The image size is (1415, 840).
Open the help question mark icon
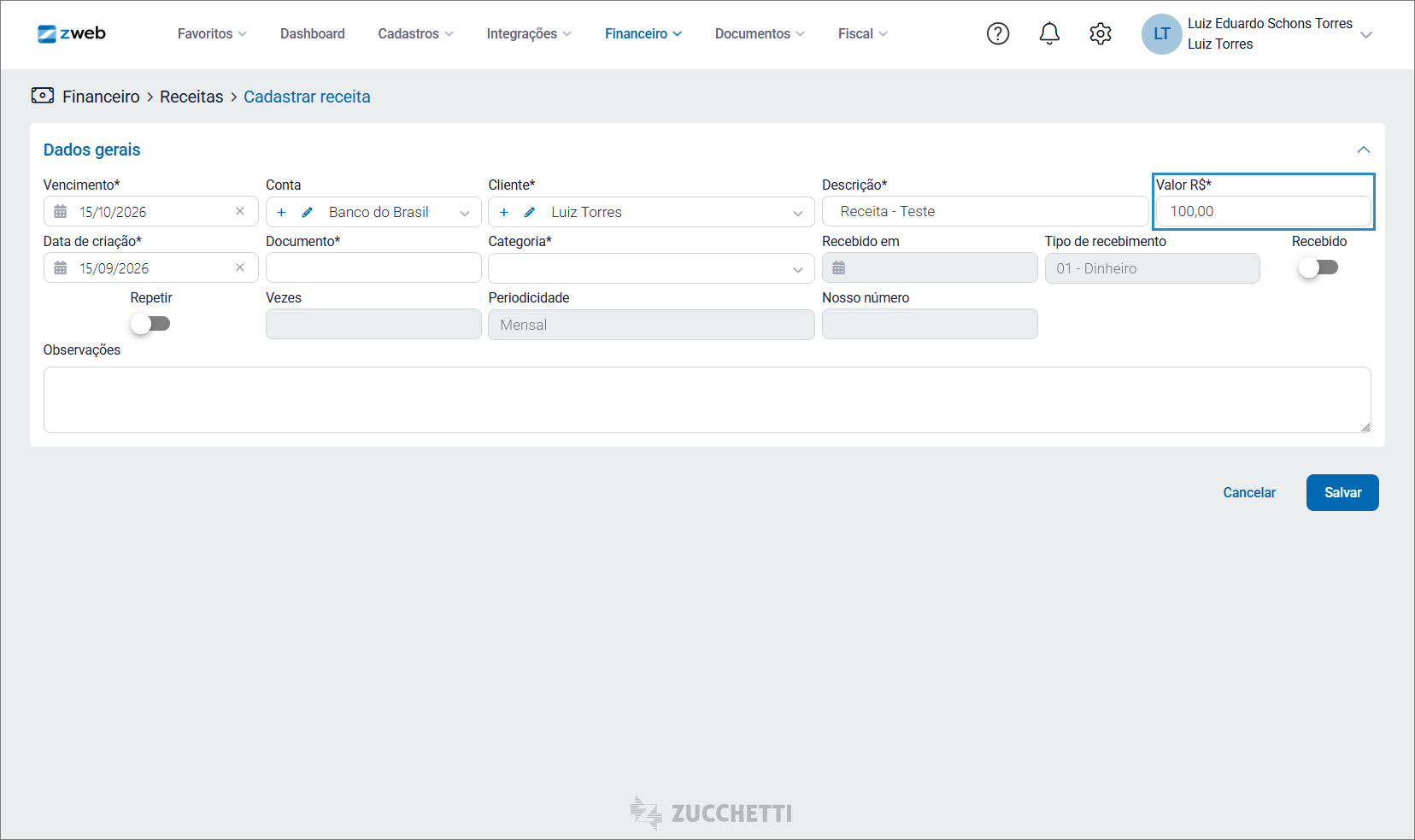(x=998, y=33)
